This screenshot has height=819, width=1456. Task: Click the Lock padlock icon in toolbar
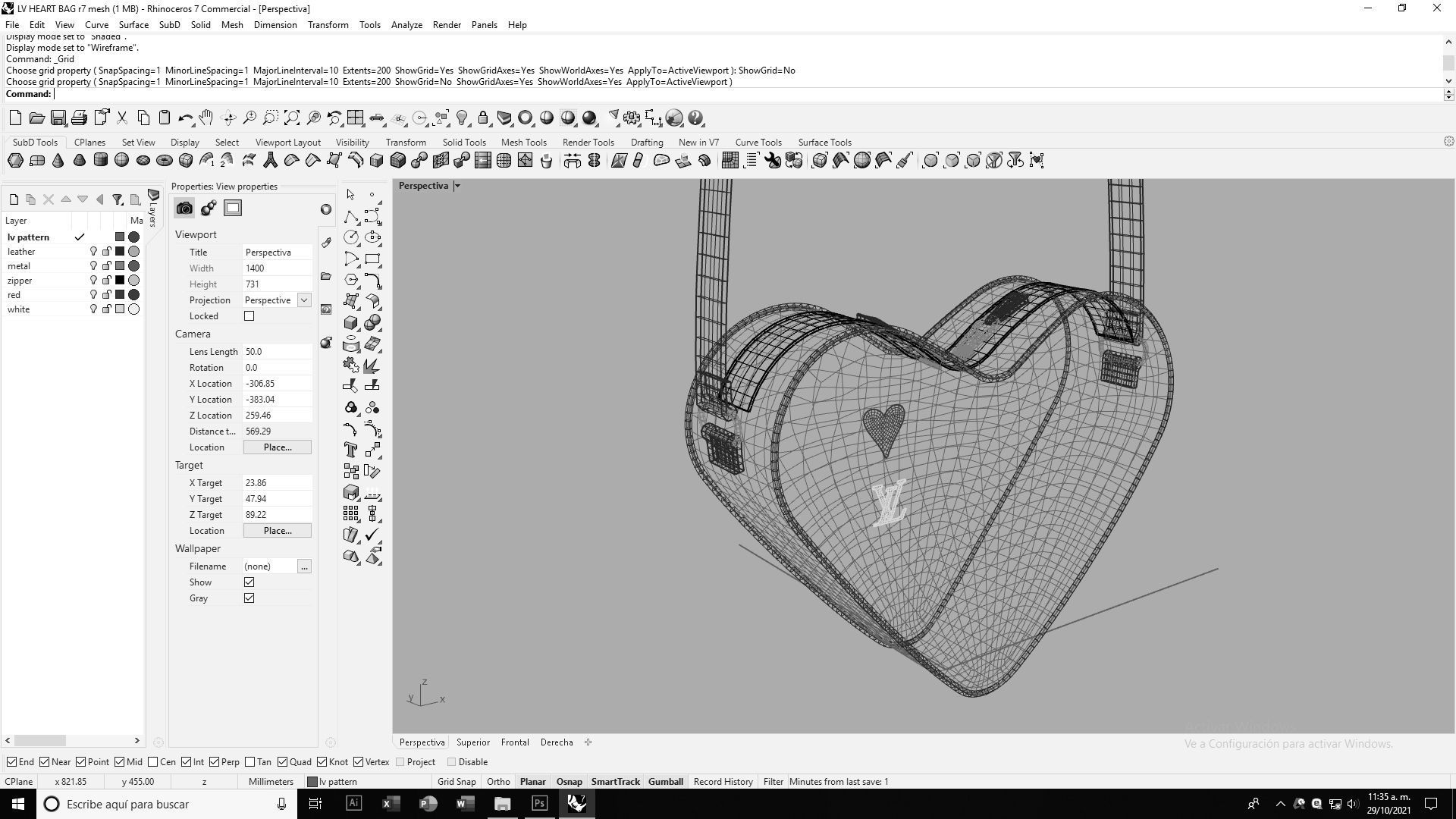tap(483, 118)
